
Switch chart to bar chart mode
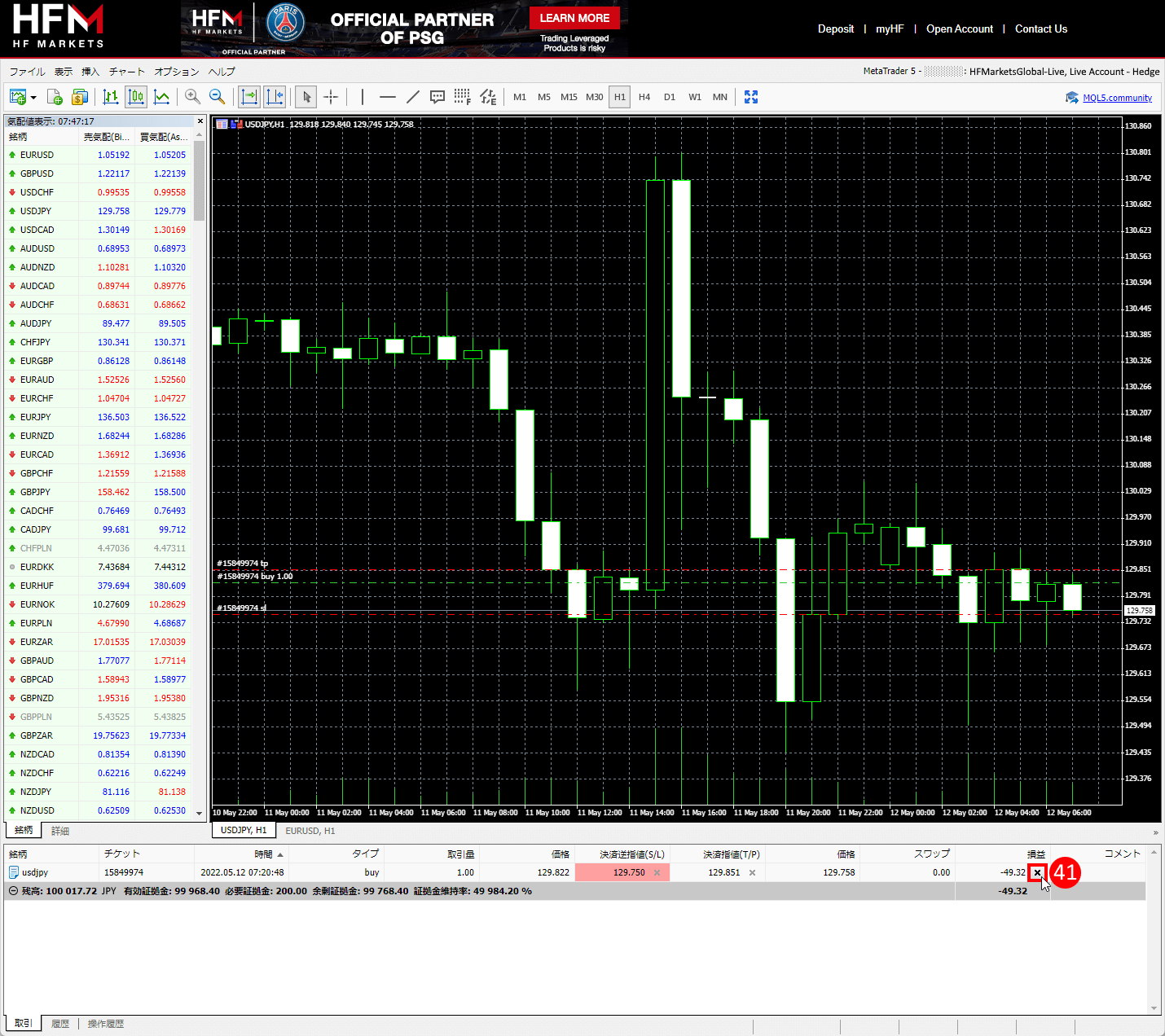pos(111,98)
